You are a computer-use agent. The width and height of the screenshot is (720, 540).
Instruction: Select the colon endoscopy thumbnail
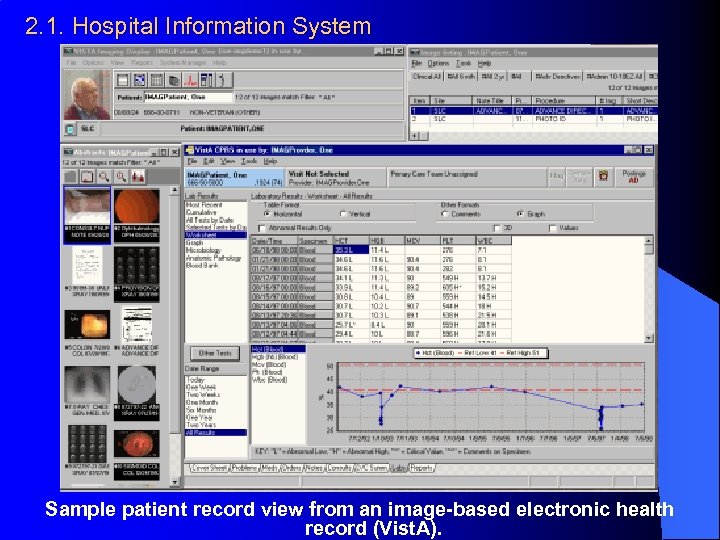point(87,324)
